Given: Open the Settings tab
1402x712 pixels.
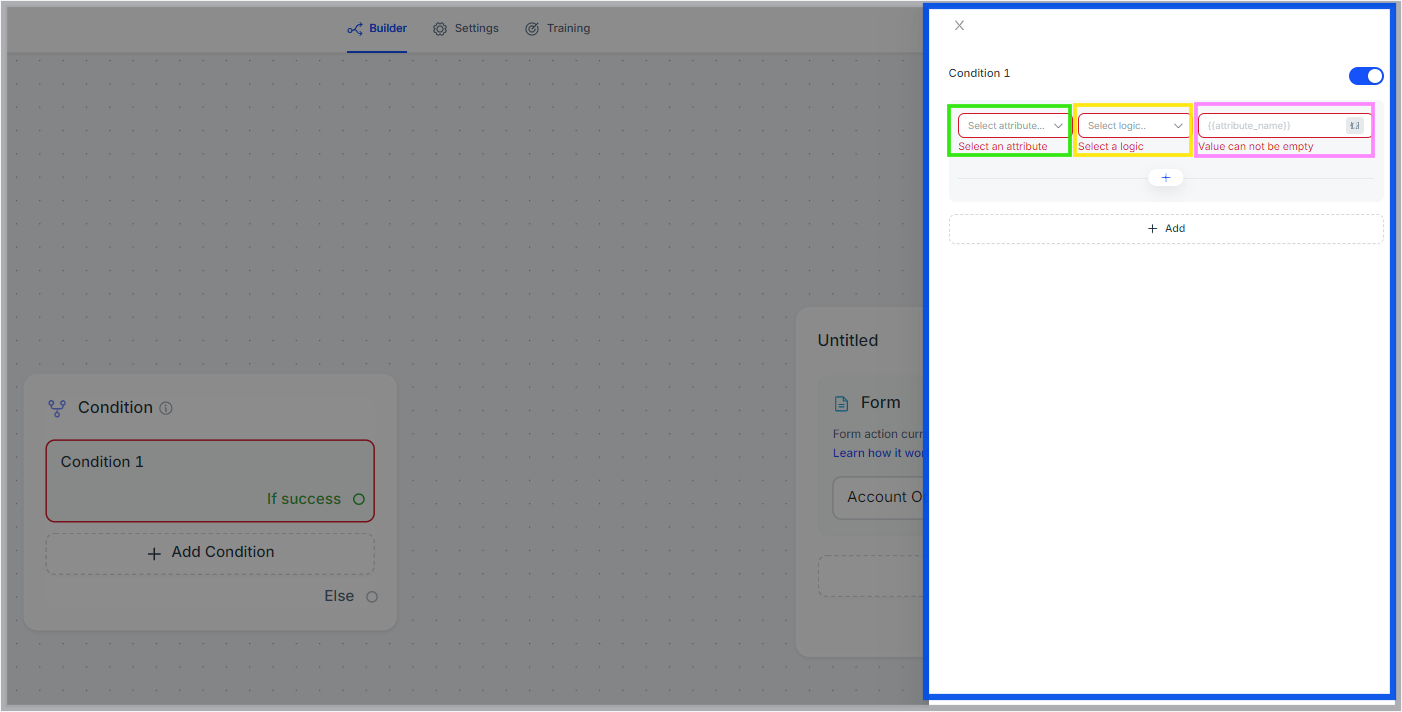Looking at the screenshot, I should point(466,29).
